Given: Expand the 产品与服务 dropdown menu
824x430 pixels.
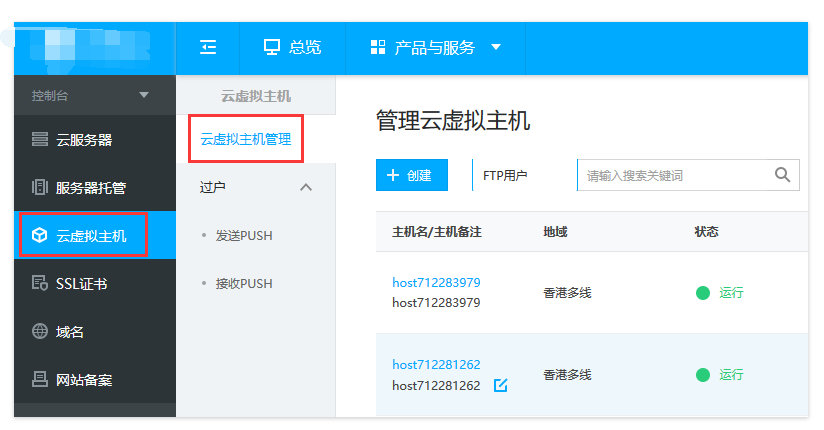Looking at the screenshot, I should (x=435, y=47).
